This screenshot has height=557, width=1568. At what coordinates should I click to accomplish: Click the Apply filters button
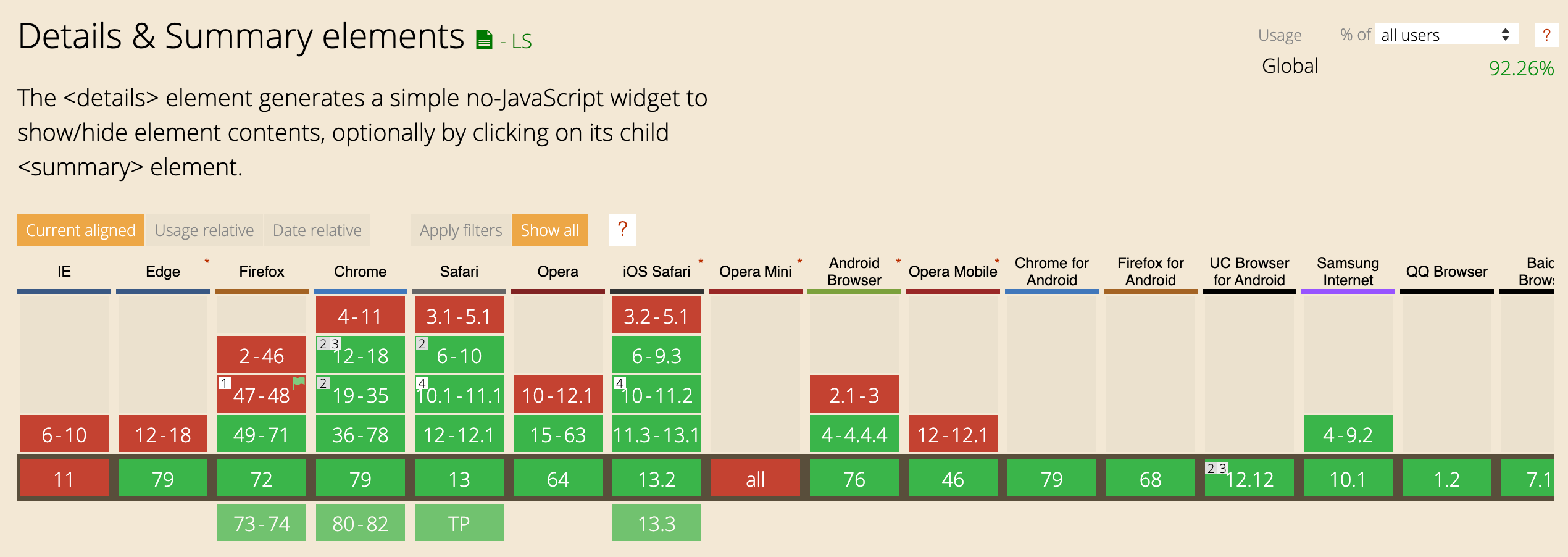pos(460,230)
